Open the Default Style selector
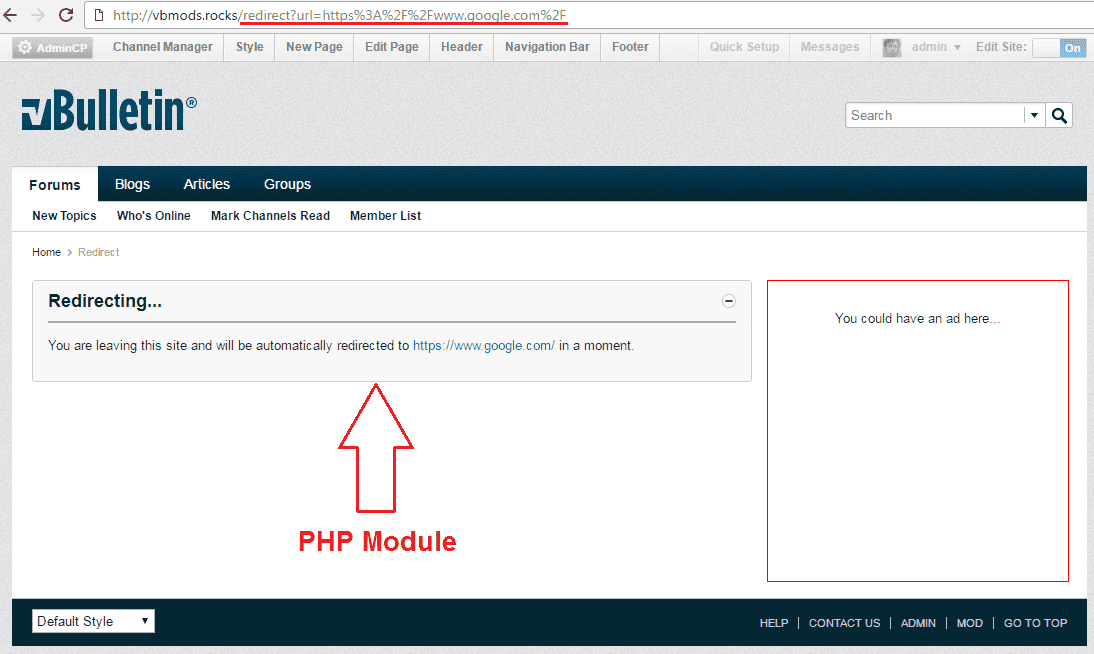The image size is (1094, 654). [93, 621]
